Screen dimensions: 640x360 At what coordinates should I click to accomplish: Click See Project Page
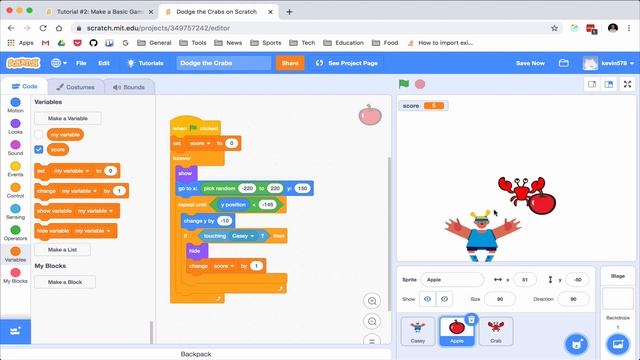pyautogui.click(x=347, y=63)
